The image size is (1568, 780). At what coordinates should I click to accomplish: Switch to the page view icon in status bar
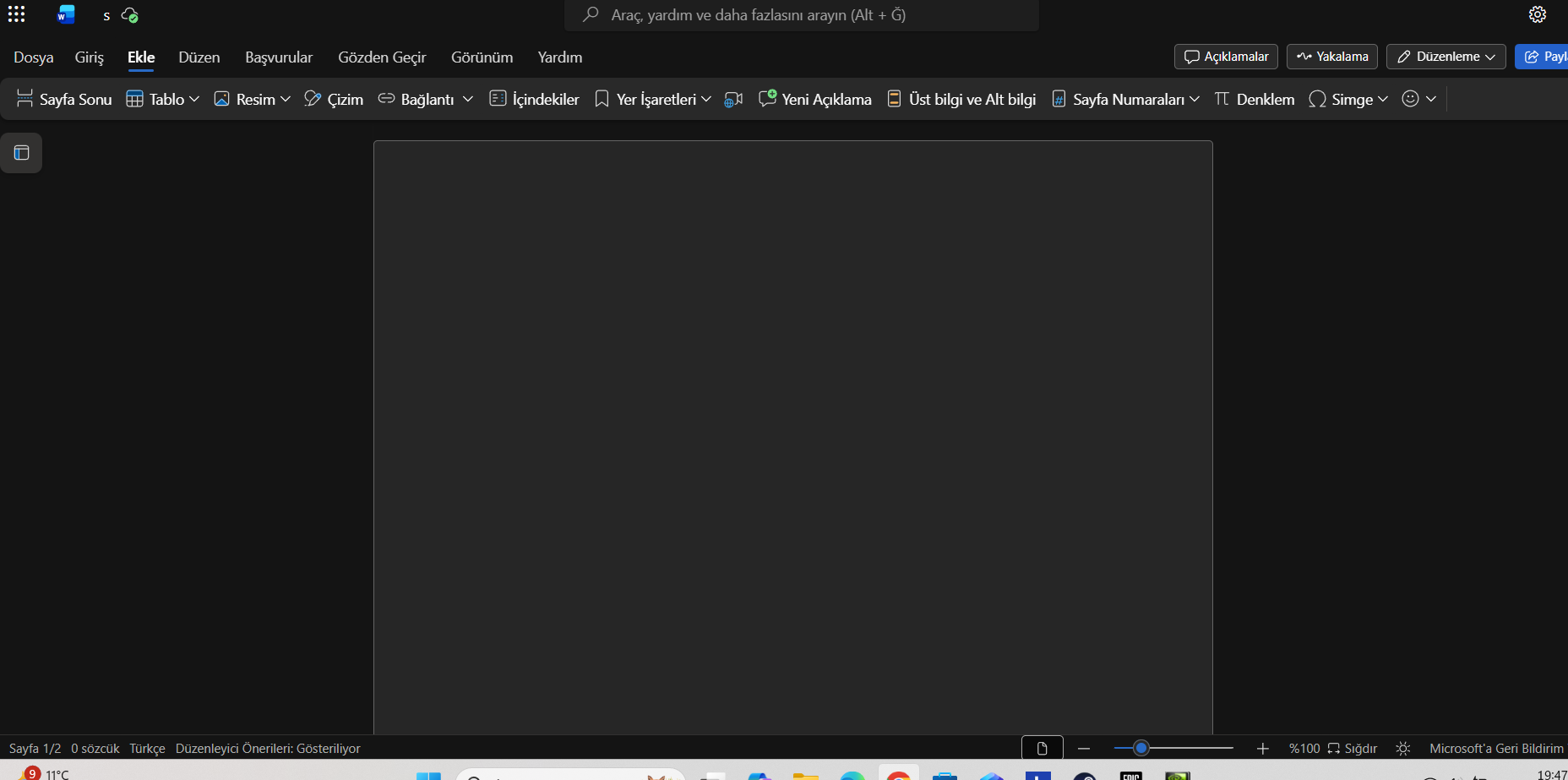1042,748
